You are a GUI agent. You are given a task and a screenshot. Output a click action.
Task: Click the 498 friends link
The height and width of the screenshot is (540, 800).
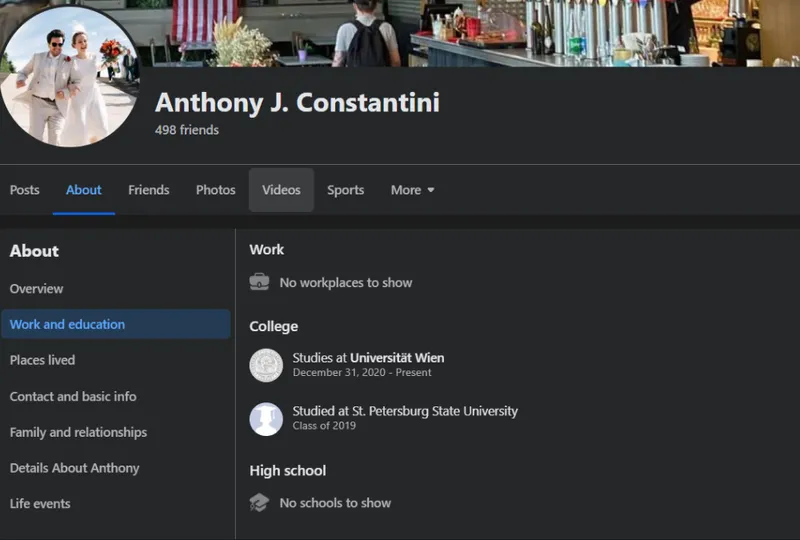pyautogui.click(x=187, y=130)
